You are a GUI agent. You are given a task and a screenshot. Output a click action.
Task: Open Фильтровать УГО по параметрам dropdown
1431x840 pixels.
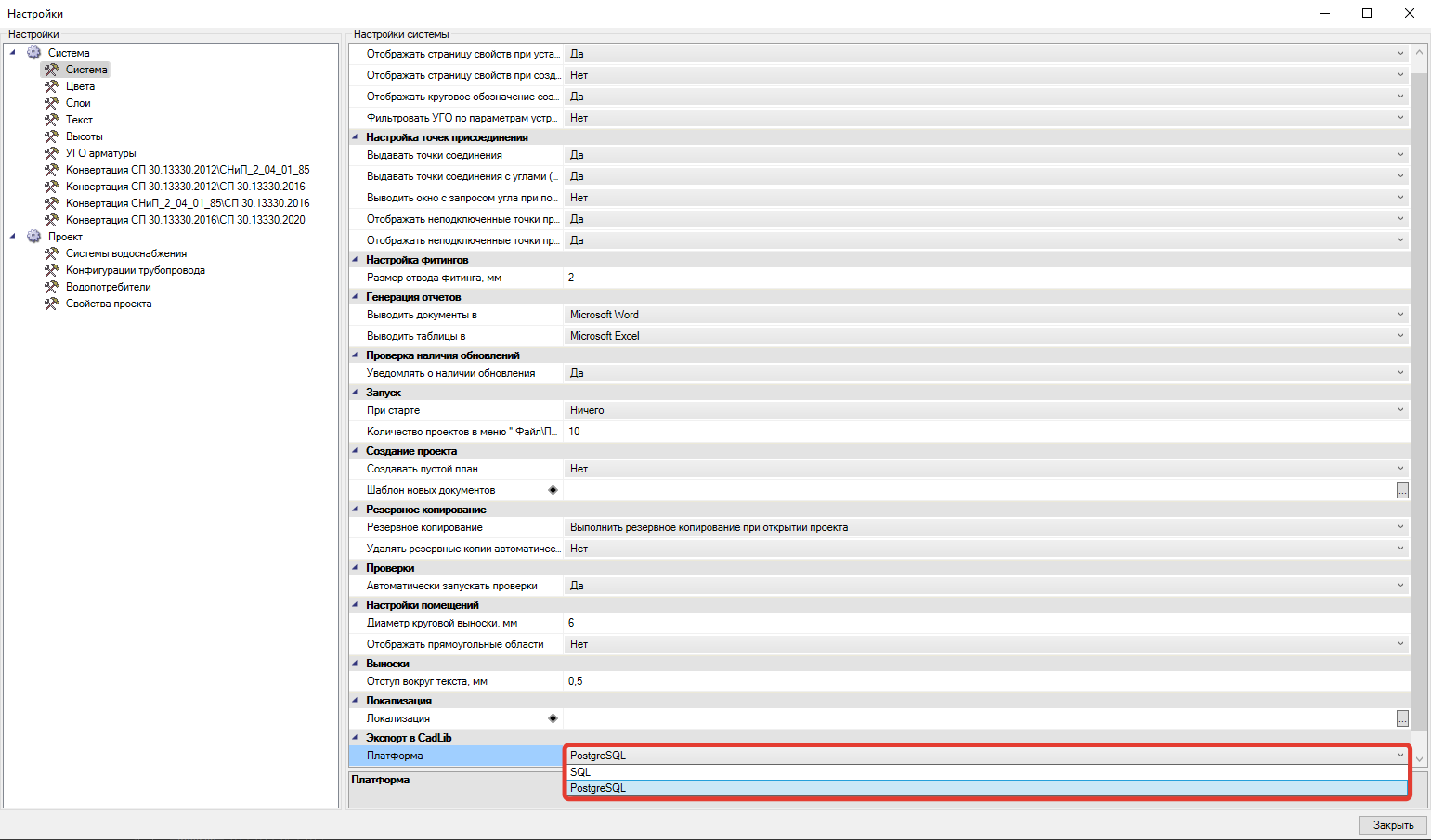click(1400, 118)
